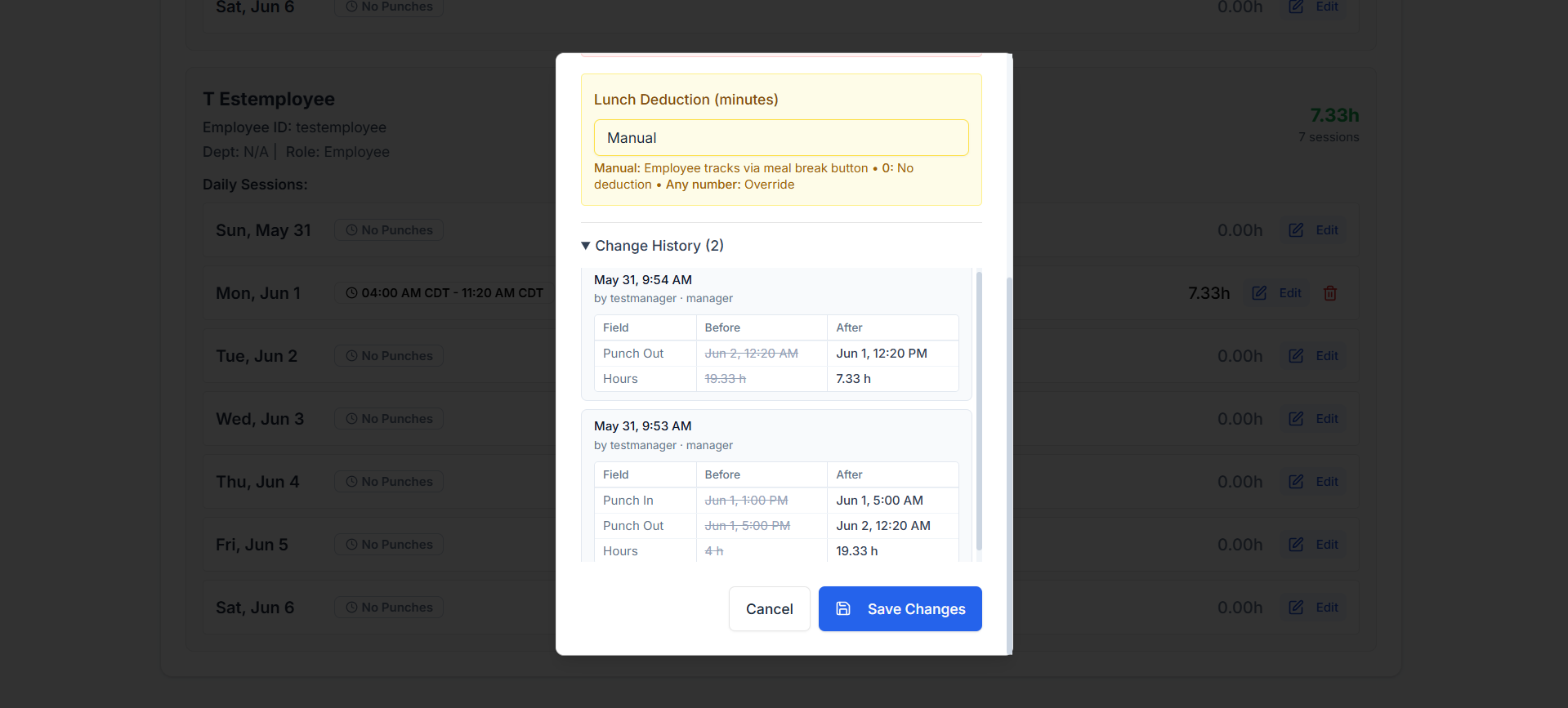Click the May 31, 9:53 AM history entry heading
The width and height of the screenshot is (1568, 708).
point(643,426)
